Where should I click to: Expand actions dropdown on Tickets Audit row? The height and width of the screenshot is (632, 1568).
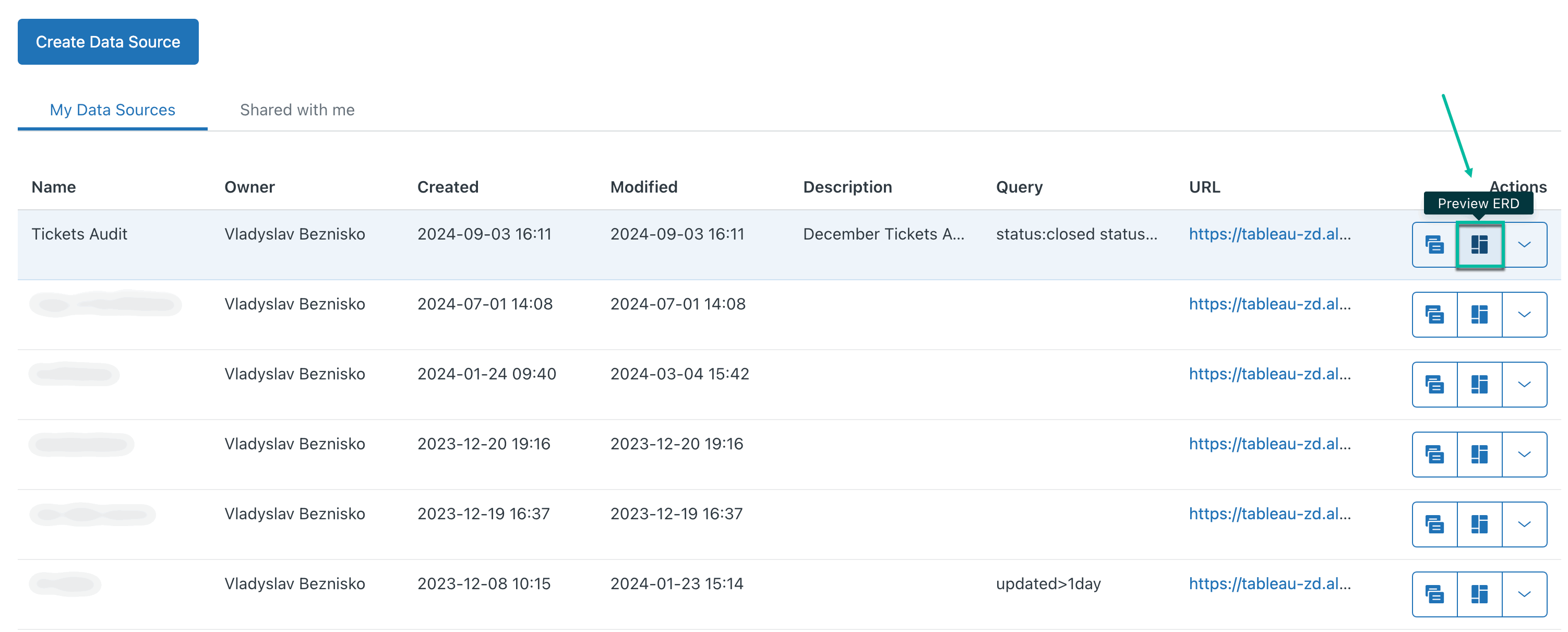[x=1525, y=245]
